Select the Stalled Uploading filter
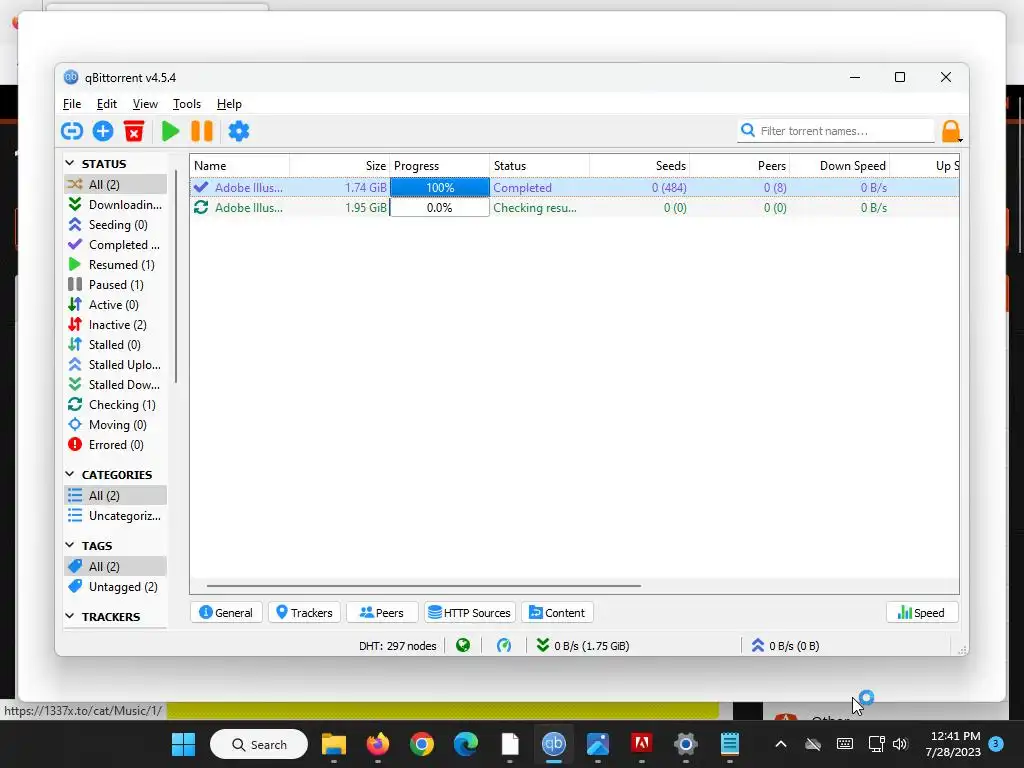This screenshot has height=768, width=1024. tap(116, 365)
